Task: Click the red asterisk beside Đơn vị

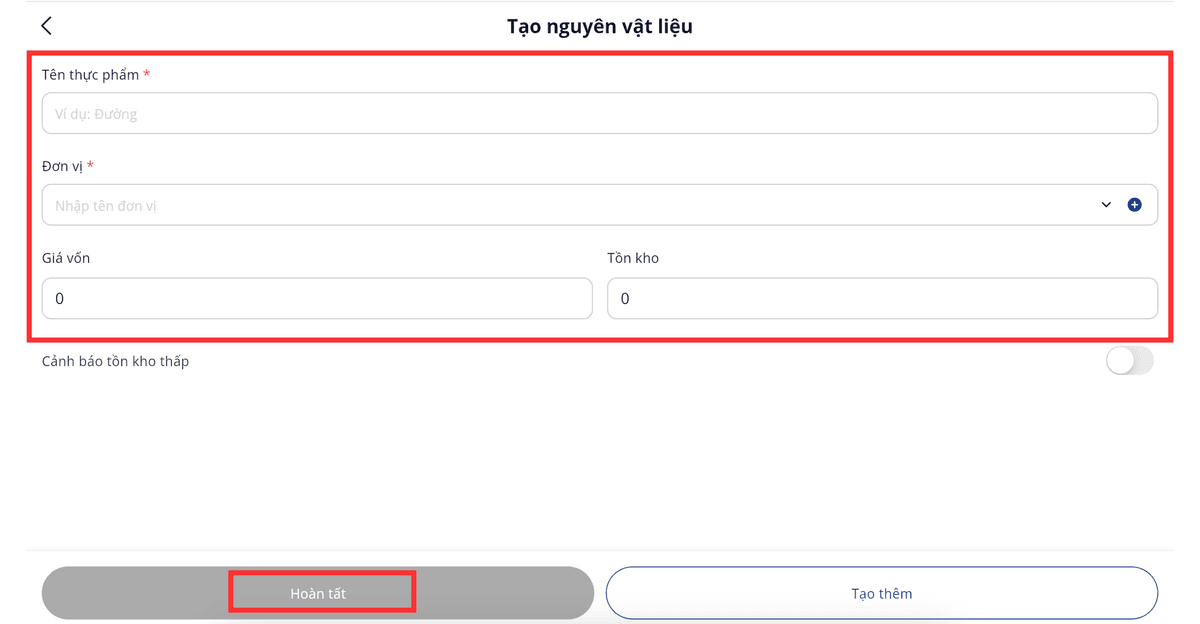Action: click(x=91, y=166)
